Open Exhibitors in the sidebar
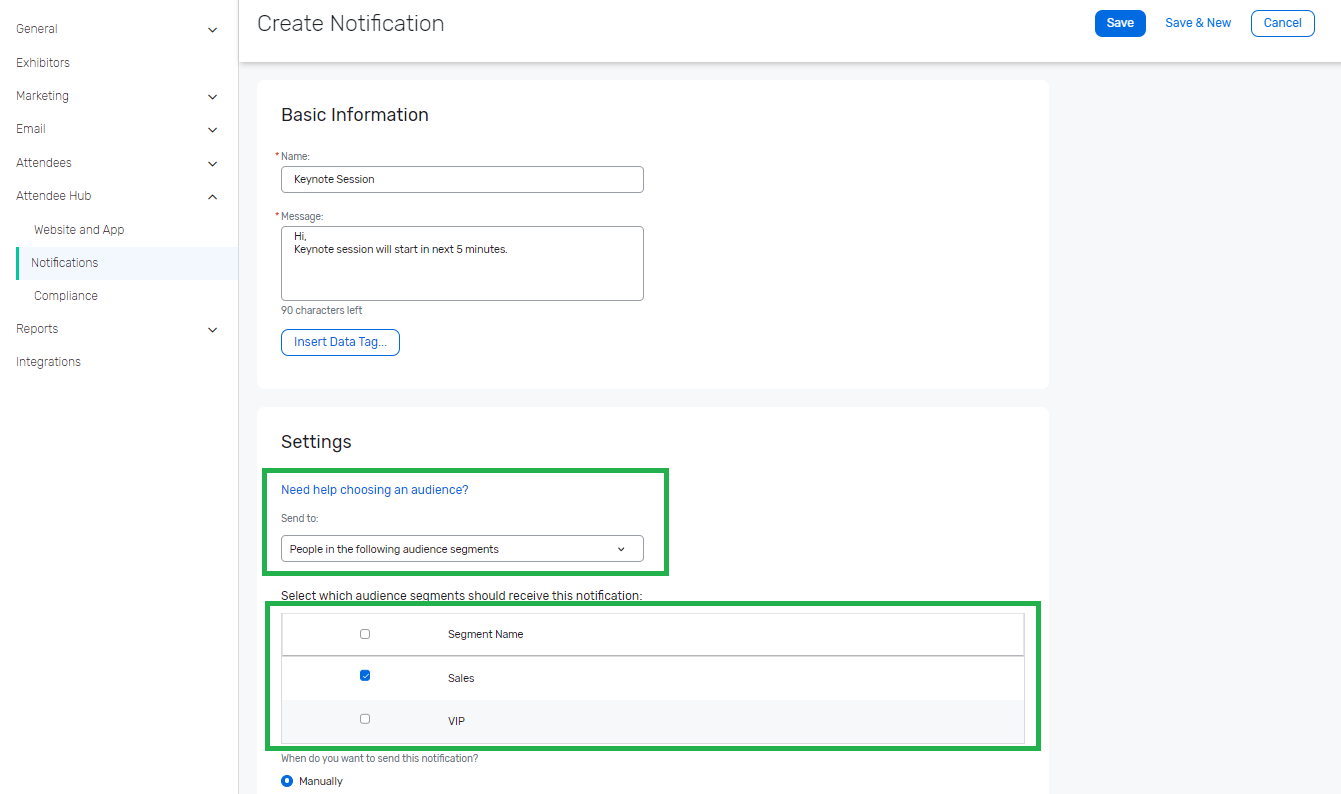1341x794 pixels. click(43, 63)
